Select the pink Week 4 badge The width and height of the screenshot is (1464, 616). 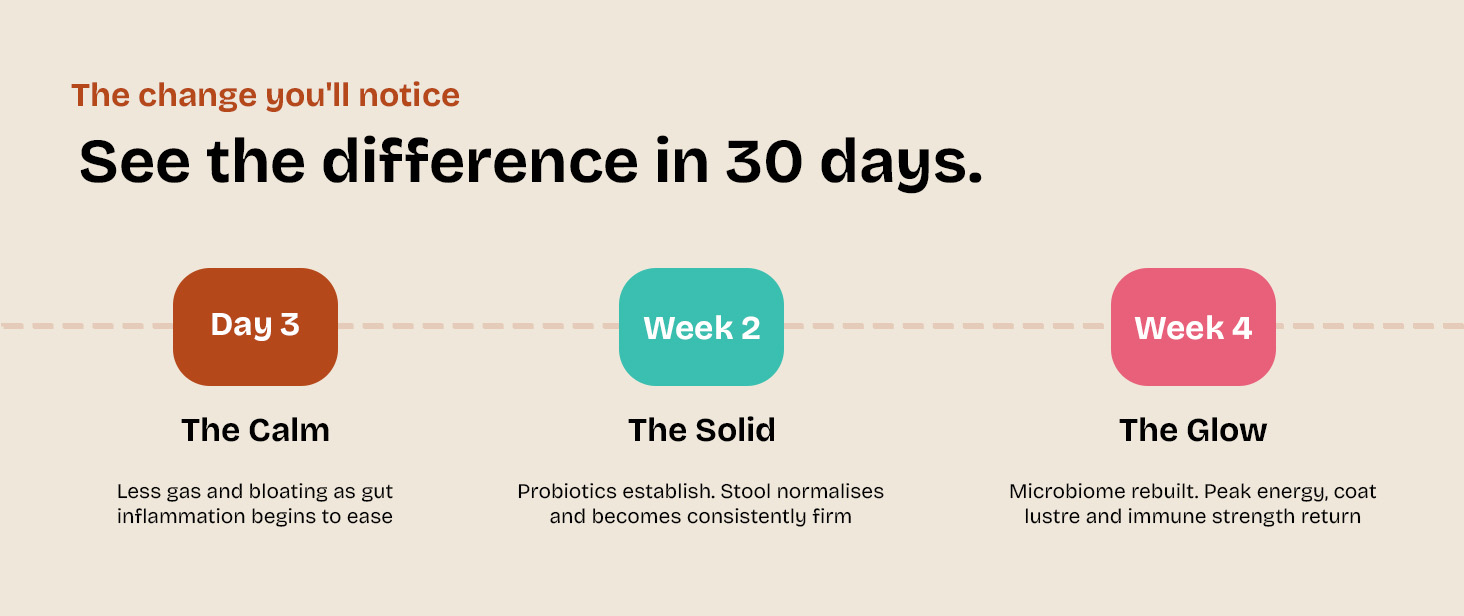pyautogui.click(x=1193, y=326)
